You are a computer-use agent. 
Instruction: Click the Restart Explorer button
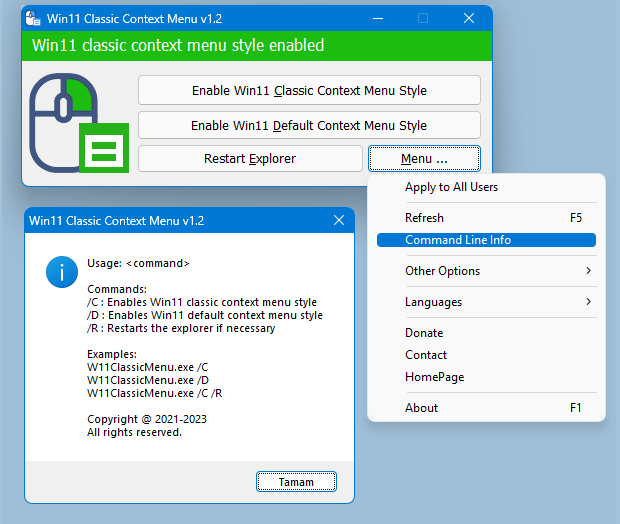[250, 159]
